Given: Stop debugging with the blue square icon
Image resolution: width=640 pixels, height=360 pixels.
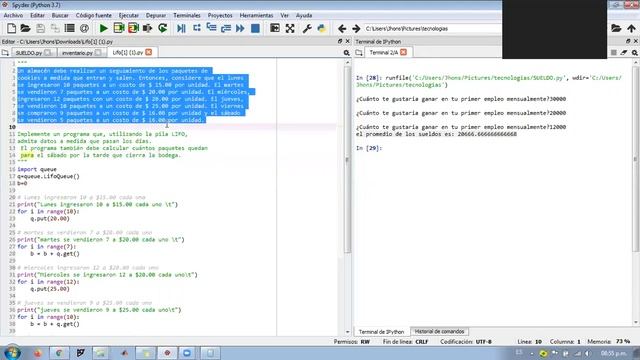Looking at the screenshot, I should point(255,28).
